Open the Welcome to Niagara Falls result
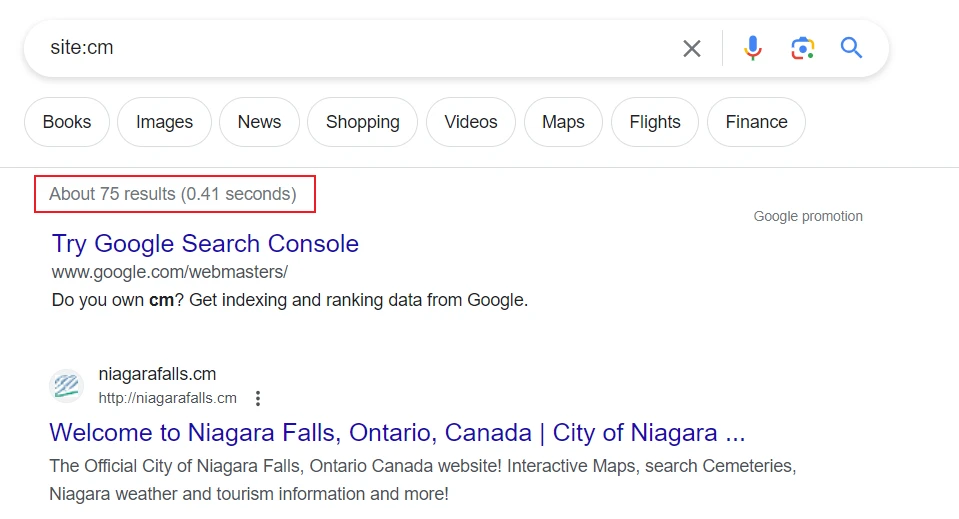The image size is (959, 519). 397,433
